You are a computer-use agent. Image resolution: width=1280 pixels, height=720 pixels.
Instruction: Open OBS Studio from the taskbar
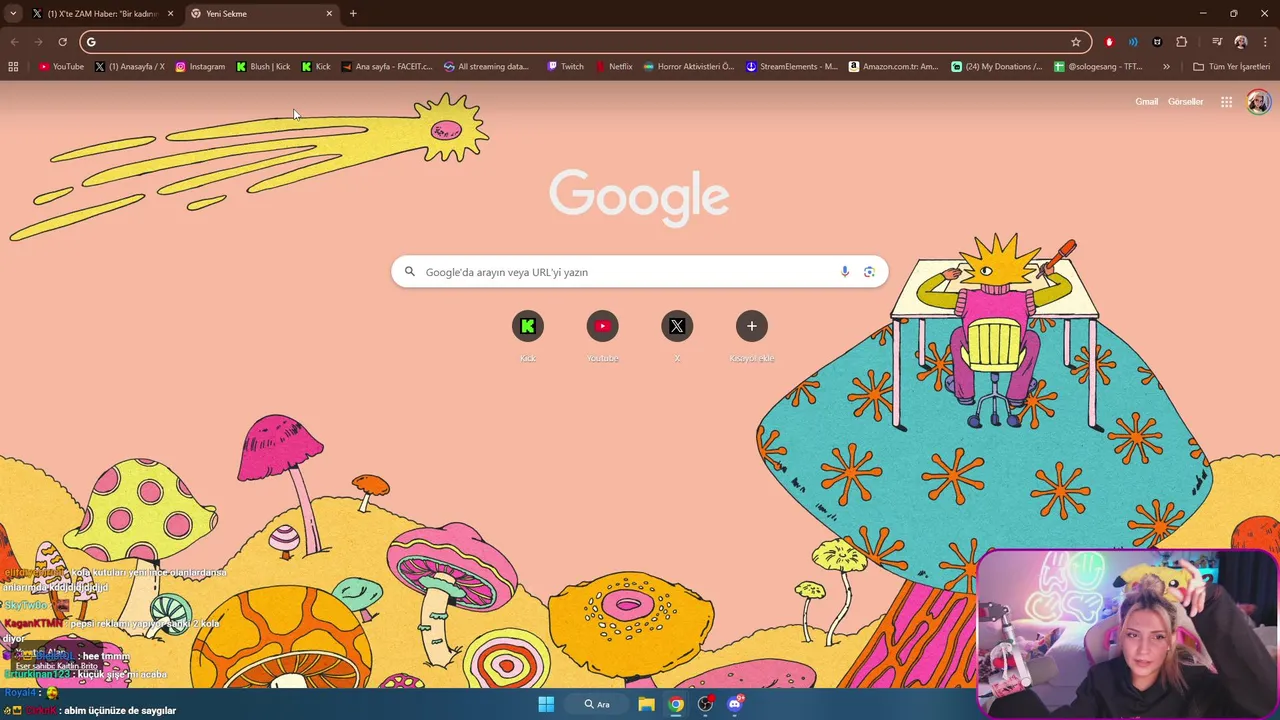point(705,704)
